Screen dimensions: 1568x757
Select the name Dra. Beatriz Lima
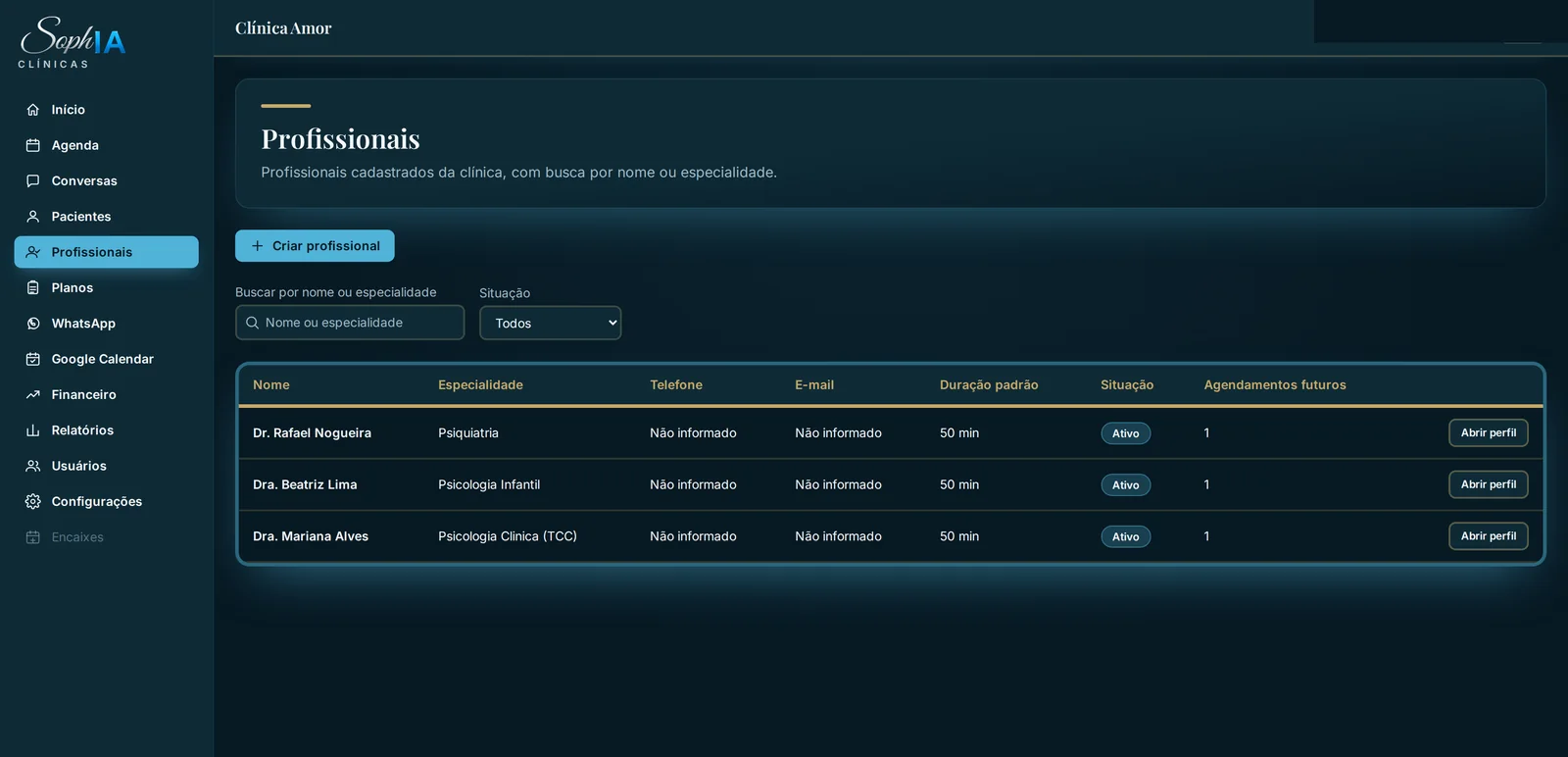pos(305,484)
